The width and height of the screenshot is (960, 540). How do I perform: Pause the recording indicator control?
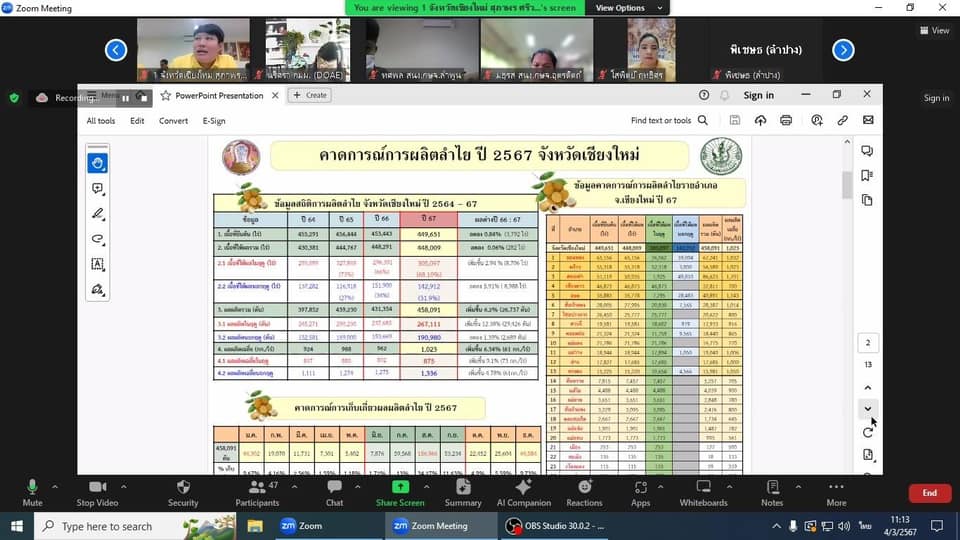point(126,98)
